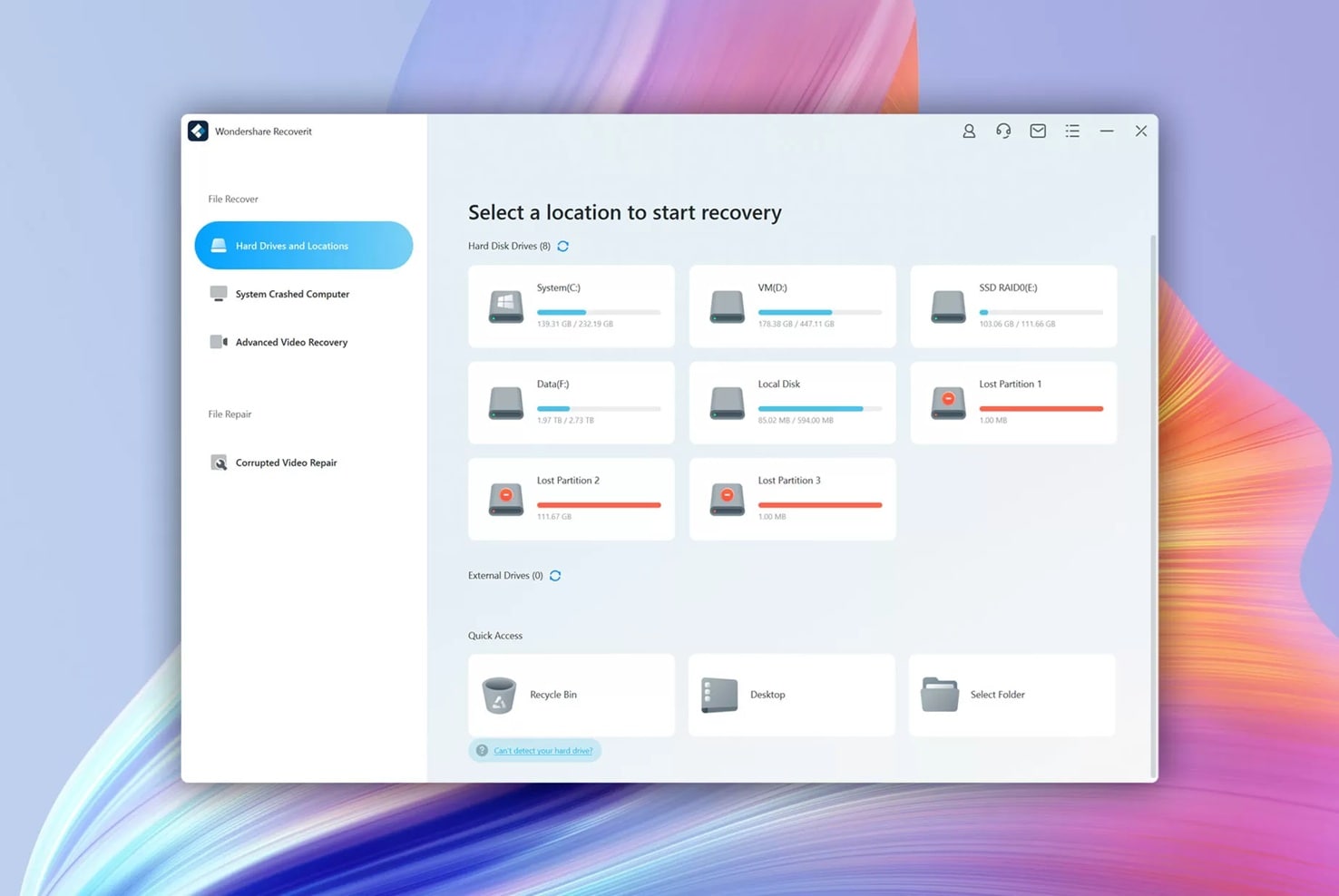This screenshot has height=896, width=1339.
Task: Select the Local Disk drive
Action: pyautogui.click(x=791, y=403)
